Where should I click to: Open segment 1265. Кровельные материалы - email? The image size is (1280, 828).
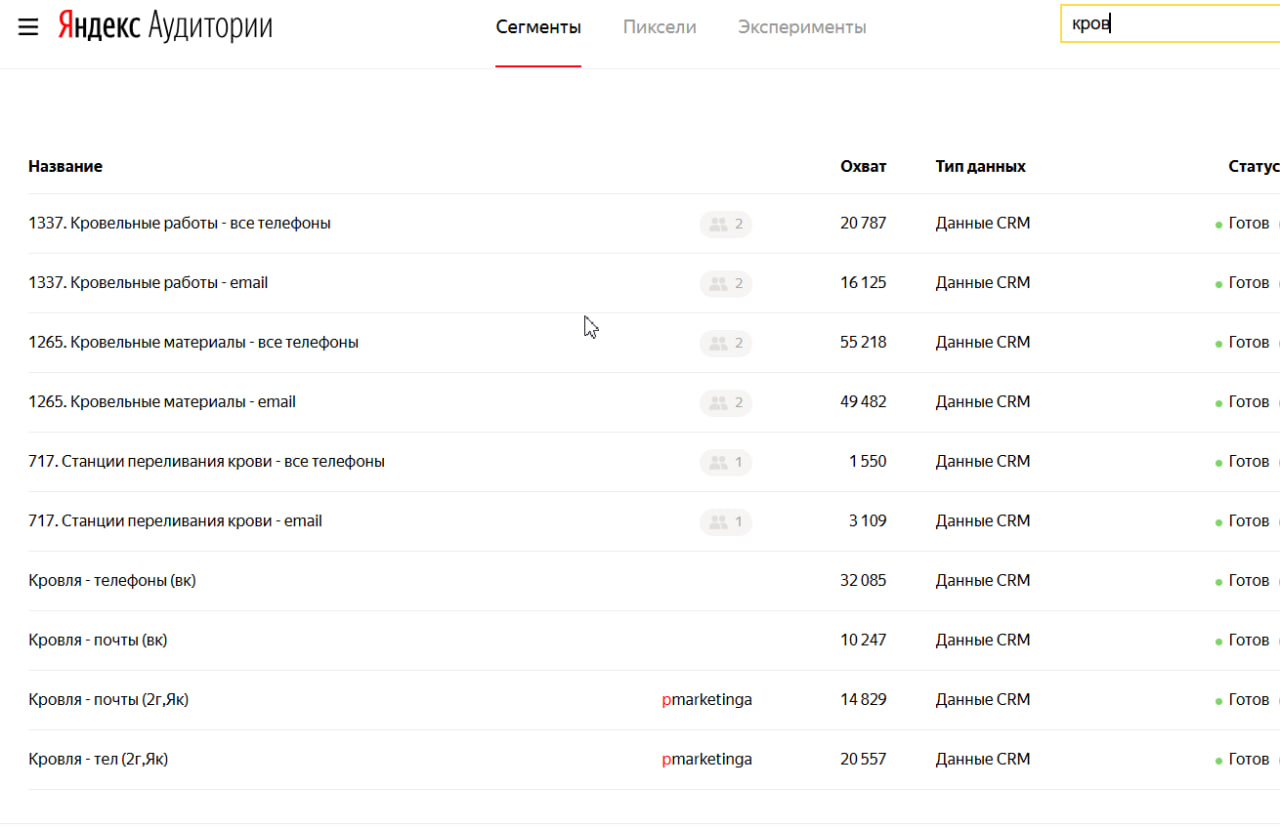(162, 402)
